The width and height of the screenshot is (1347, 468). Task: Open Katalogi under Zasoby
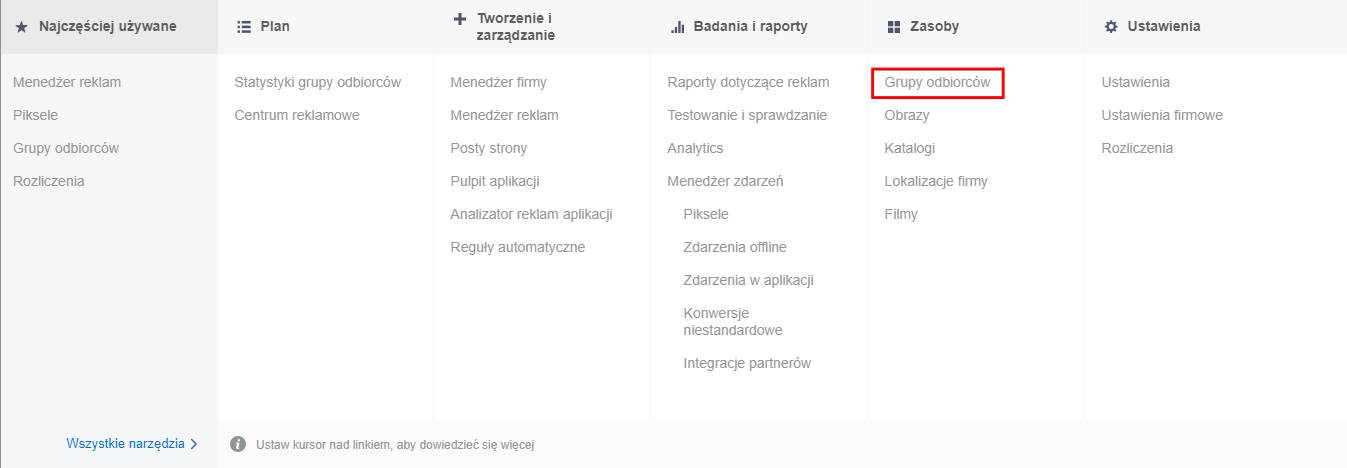(x=909, y=148)
